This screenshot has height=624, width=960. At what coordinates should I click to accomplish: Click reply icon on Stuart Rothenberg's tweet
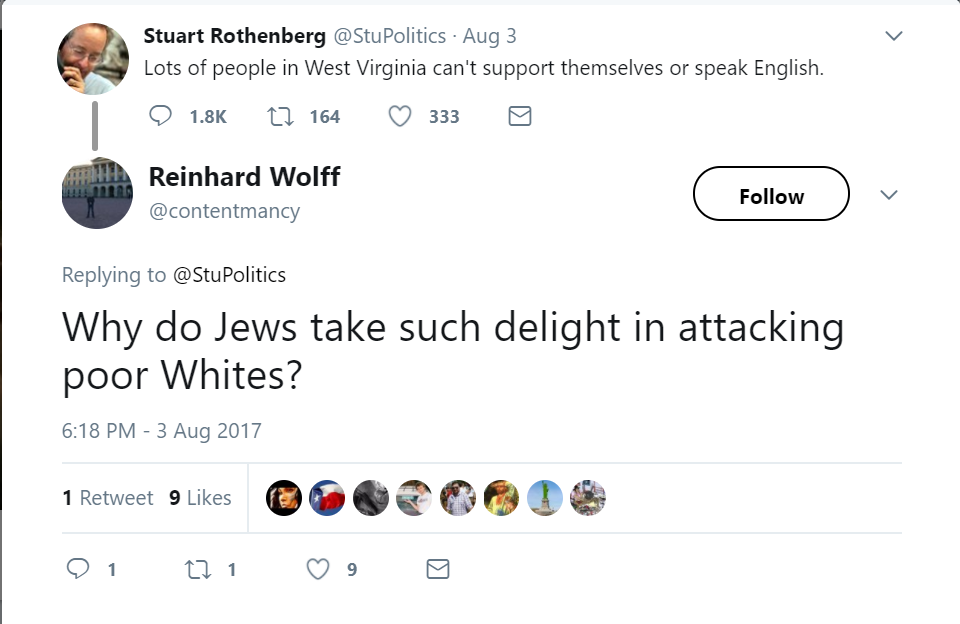tap(160, 117)
